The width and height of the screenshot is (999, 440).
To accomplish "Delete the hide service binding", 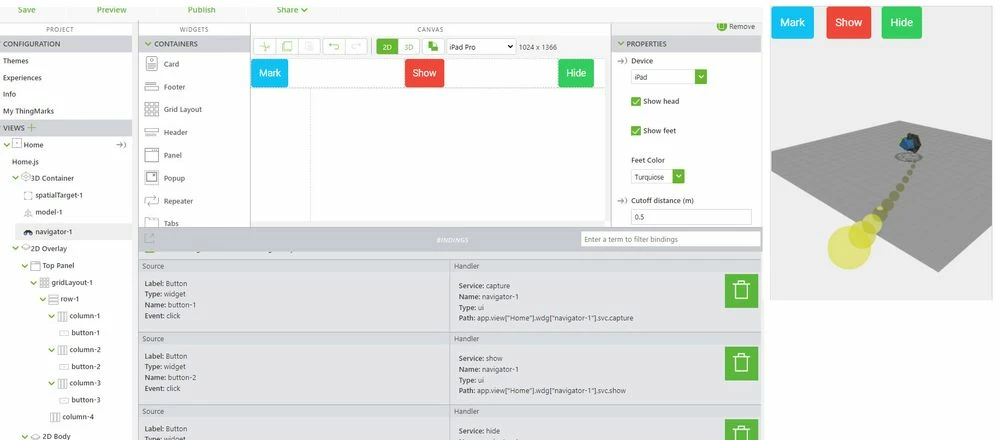I will tap(741, 430).
